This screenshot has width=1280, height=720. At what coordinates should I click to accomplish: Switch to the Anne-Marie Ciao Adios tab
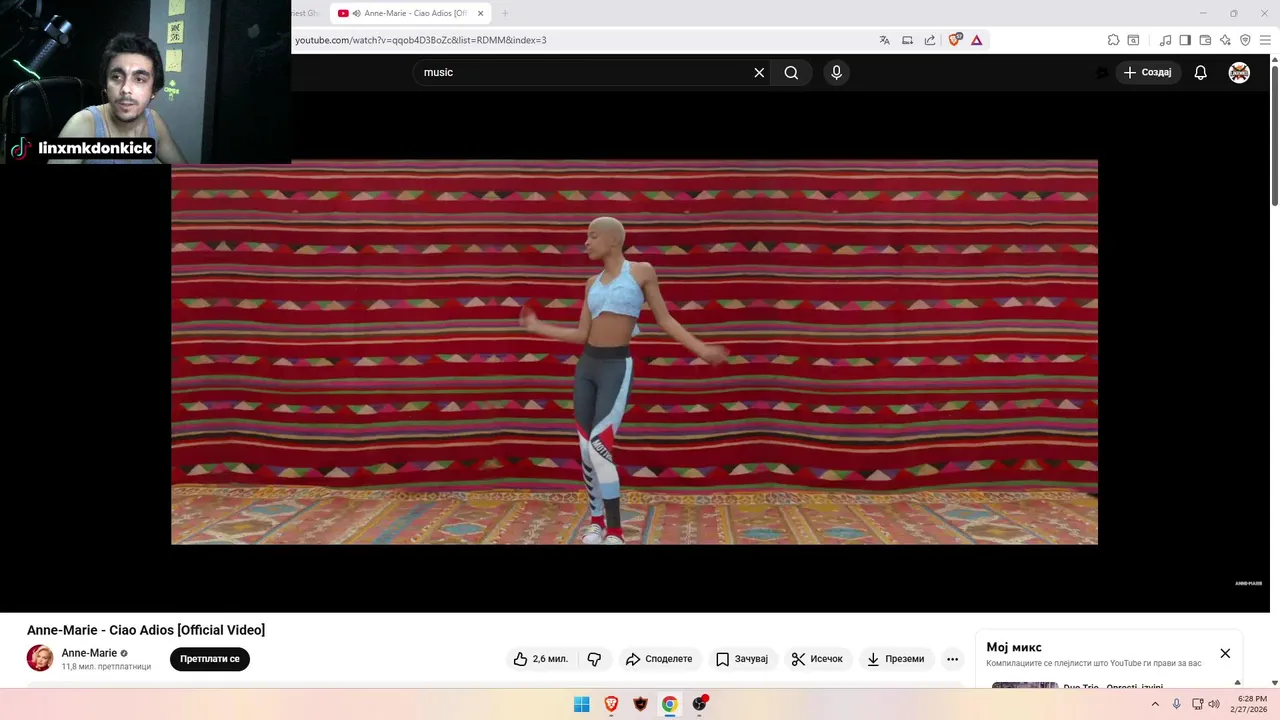408,13
